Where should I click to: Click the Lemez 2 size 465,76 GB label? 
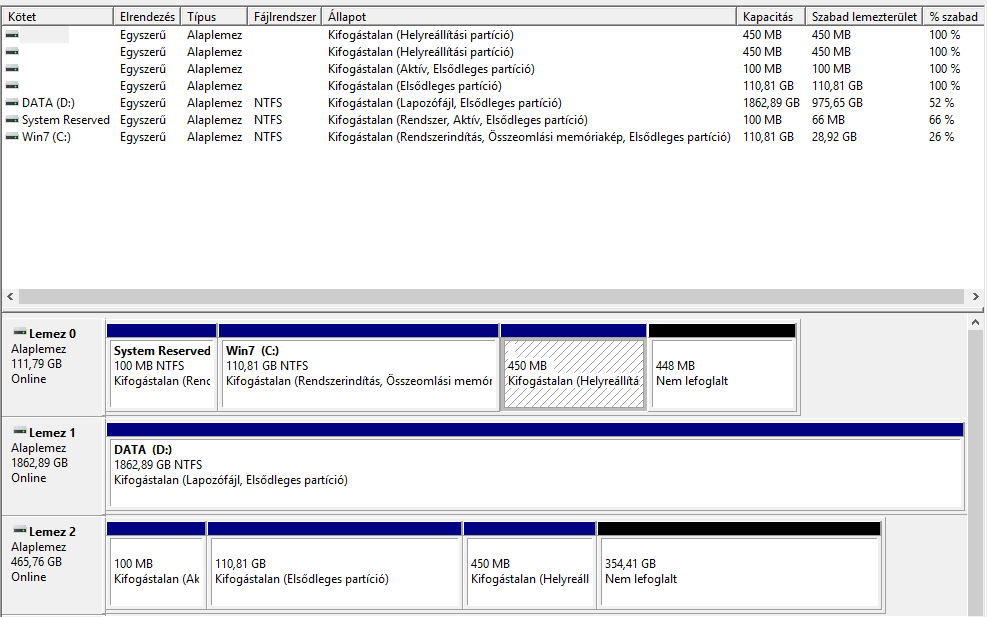click(37, 561)
